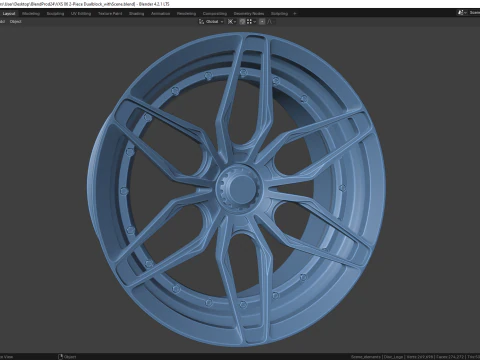Switch to the Rendering workspace
The width and height of the screenshot is (480, 360).
(186, 14)
